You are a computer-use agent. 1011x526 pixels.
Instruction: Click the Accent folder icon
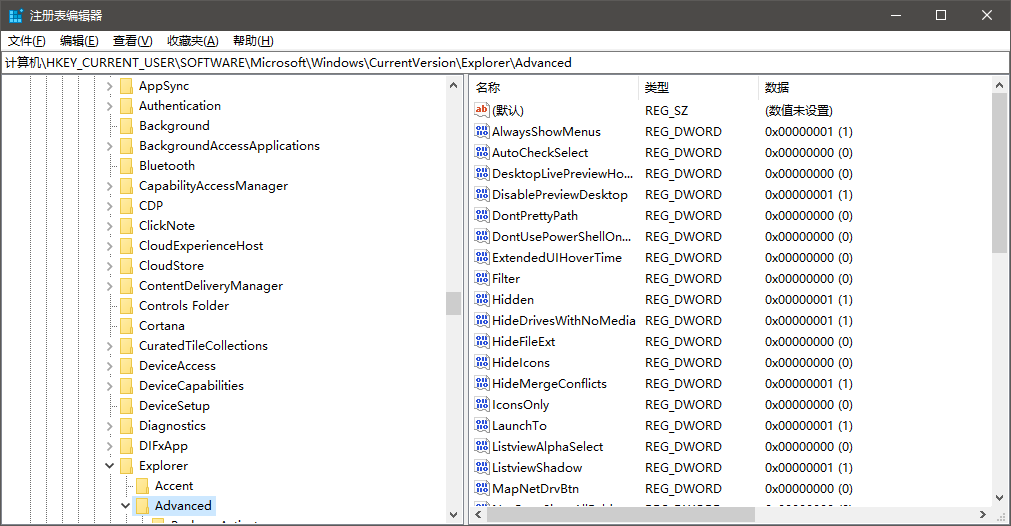[x=142, y=485]
